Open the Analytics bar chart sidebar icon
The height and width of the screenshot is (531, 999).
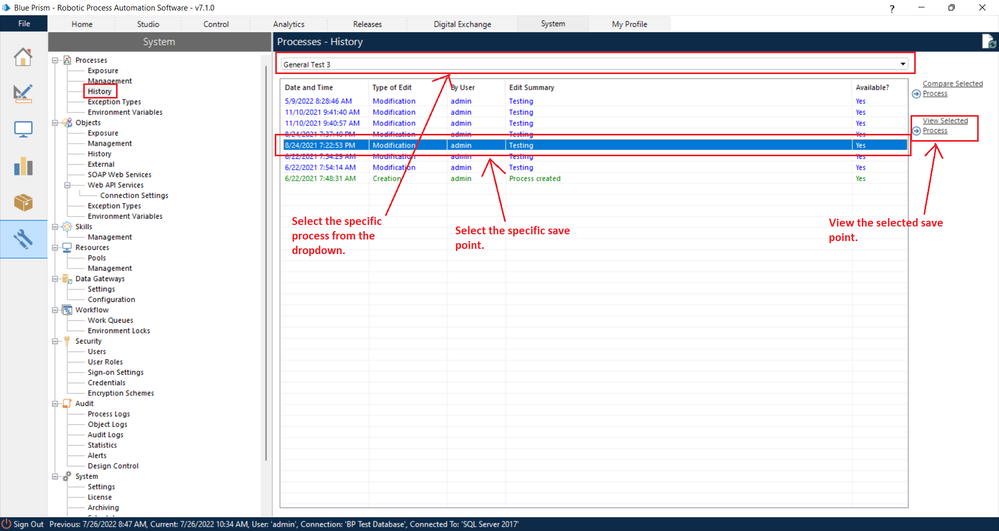pos(23,166)
